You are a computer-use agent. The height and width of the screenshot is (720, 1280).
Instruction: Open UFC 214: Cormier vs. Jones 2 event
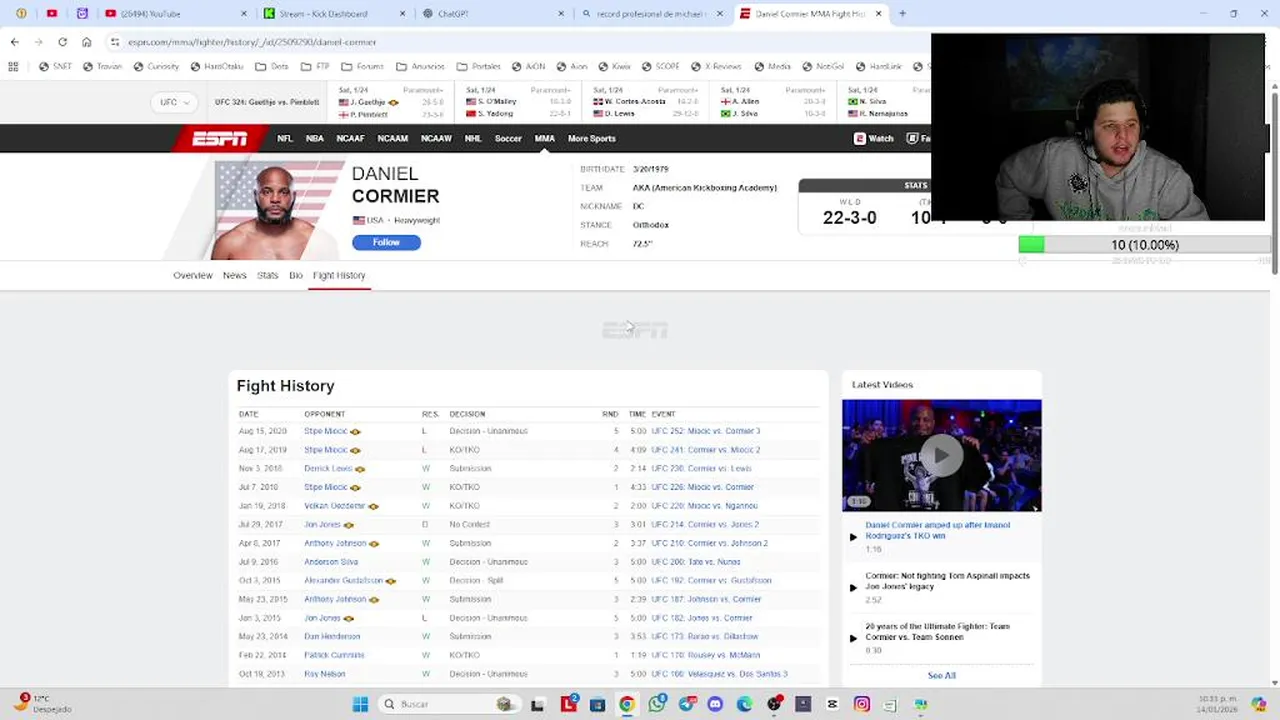pyautogui.click(x=705, y=524)
